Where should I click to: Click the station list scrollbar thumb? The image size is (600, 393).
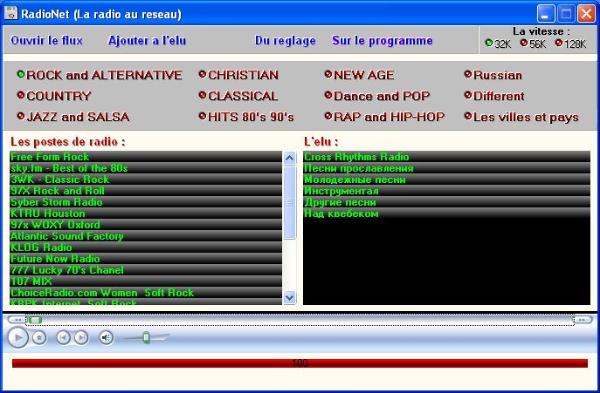290,203
